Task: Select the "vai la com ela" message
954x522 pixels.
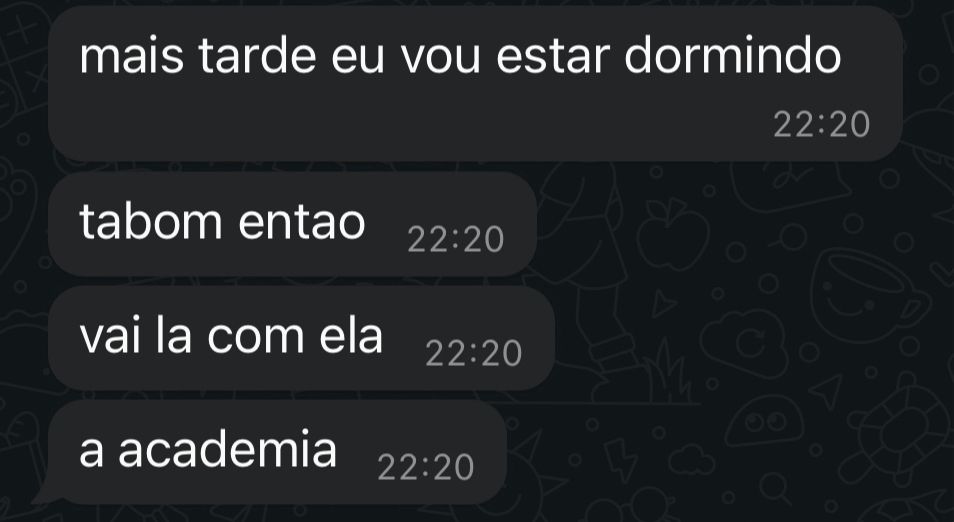Action: click(x=301, y=338)
